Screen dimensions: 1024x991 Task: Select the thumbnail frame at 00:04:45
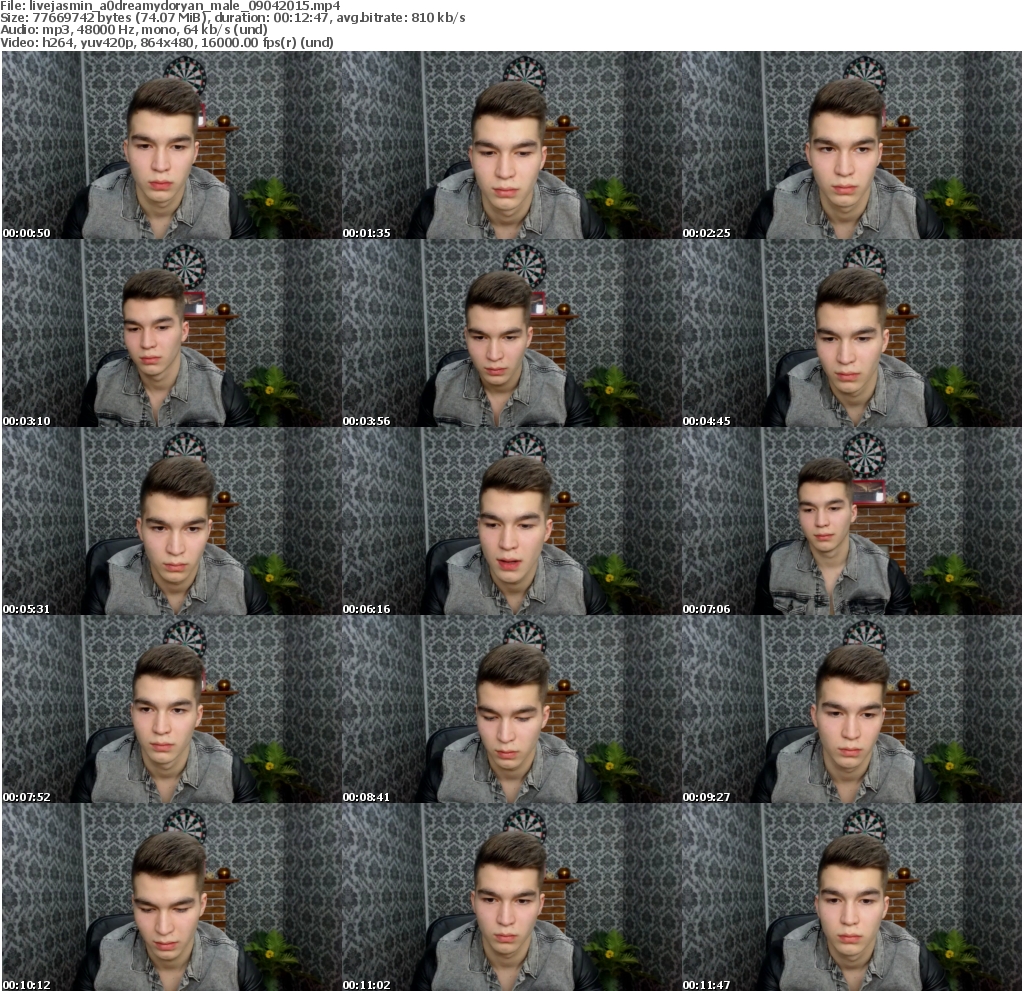click(x=852, y=333)
